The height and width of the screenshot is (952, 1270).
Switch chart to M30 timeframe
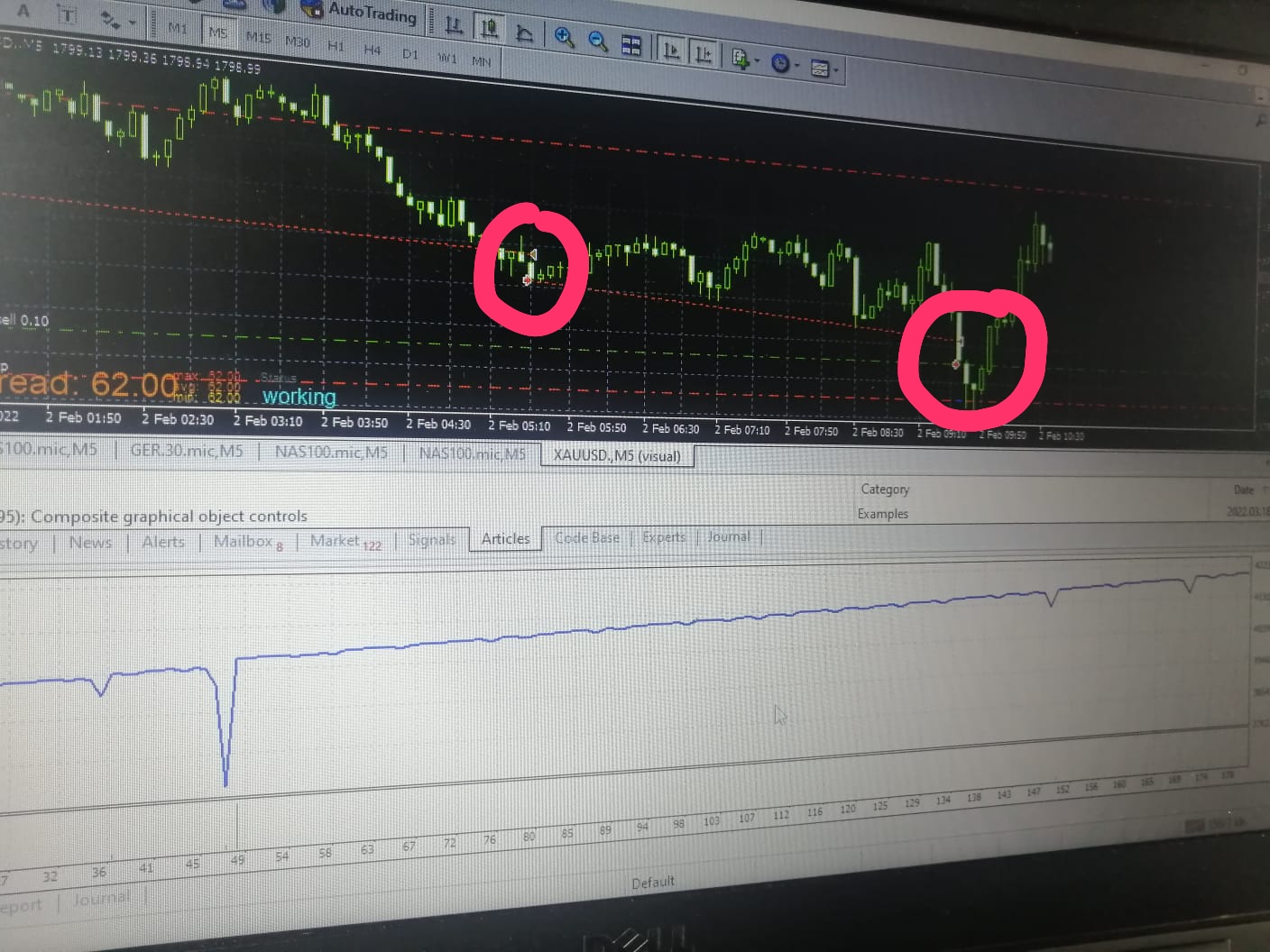[x=297, y=41]
